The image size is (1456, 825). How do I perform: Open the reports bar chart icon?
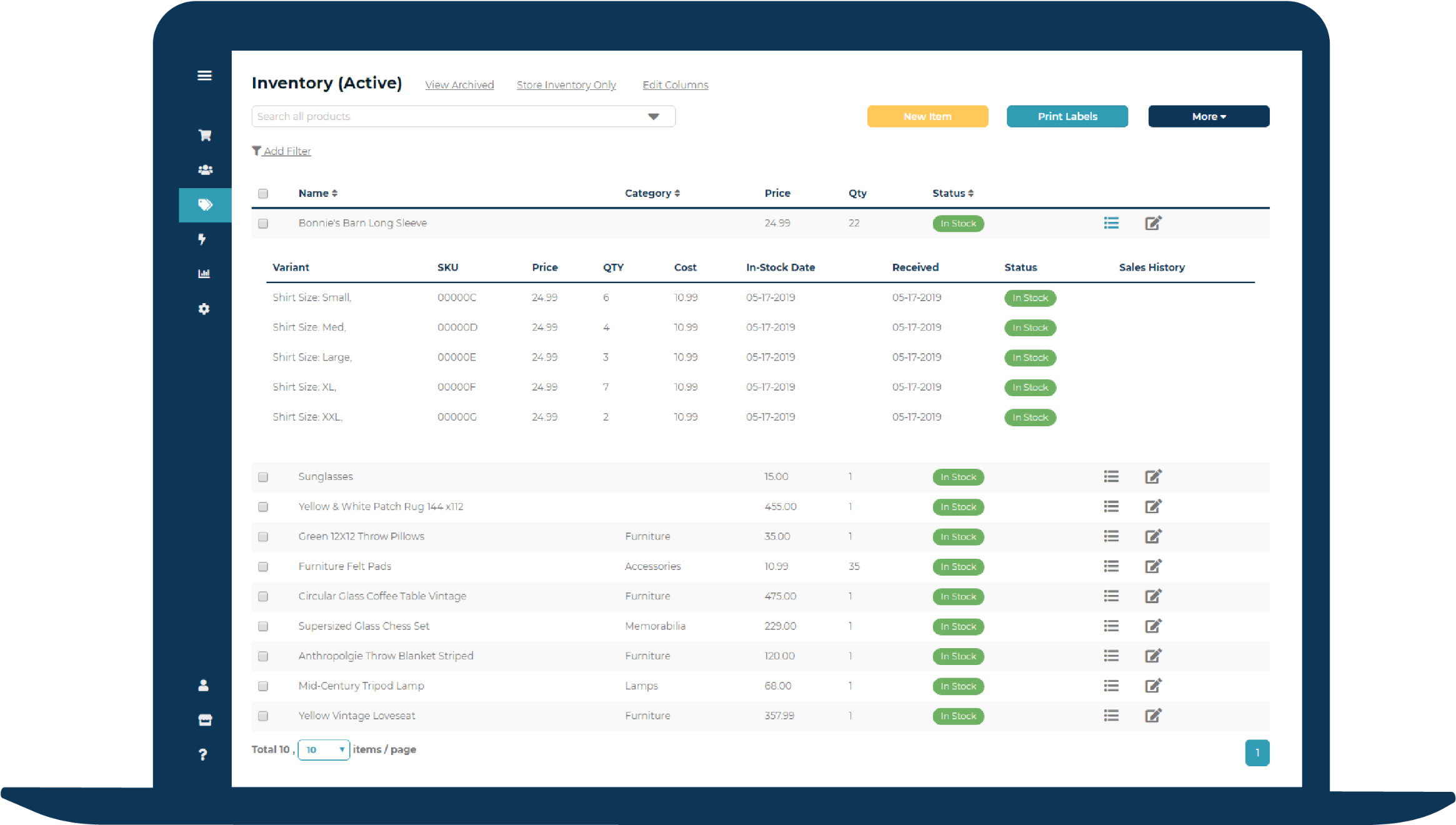point(204,274)
